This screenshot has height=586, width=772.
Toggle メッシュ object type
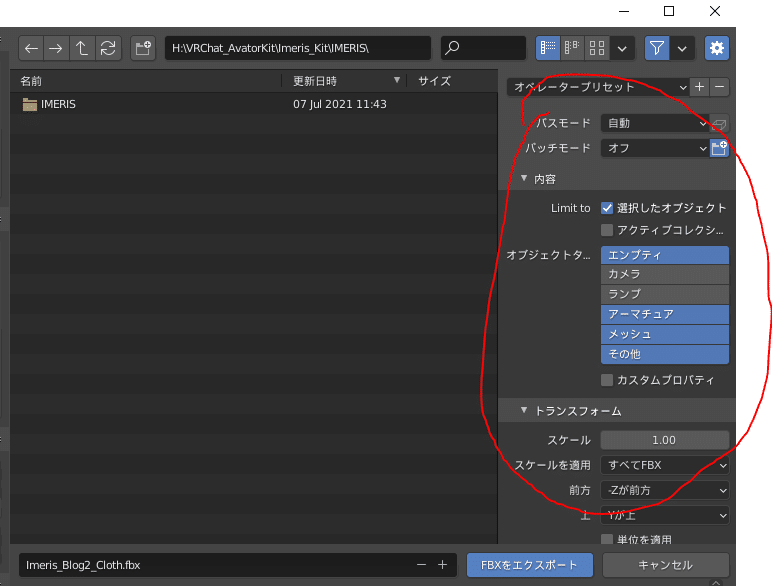(x=665, y=334)
